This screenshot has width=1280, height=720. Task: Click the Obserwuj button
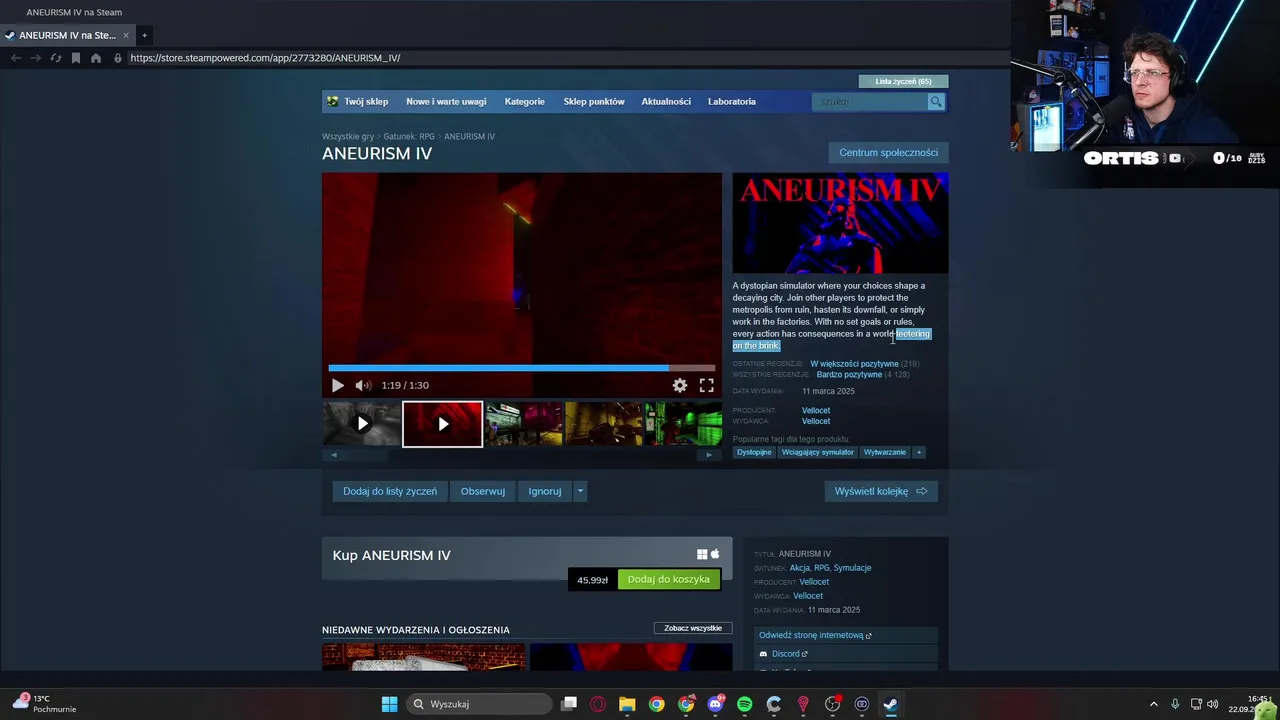click(x=483, y=491)
